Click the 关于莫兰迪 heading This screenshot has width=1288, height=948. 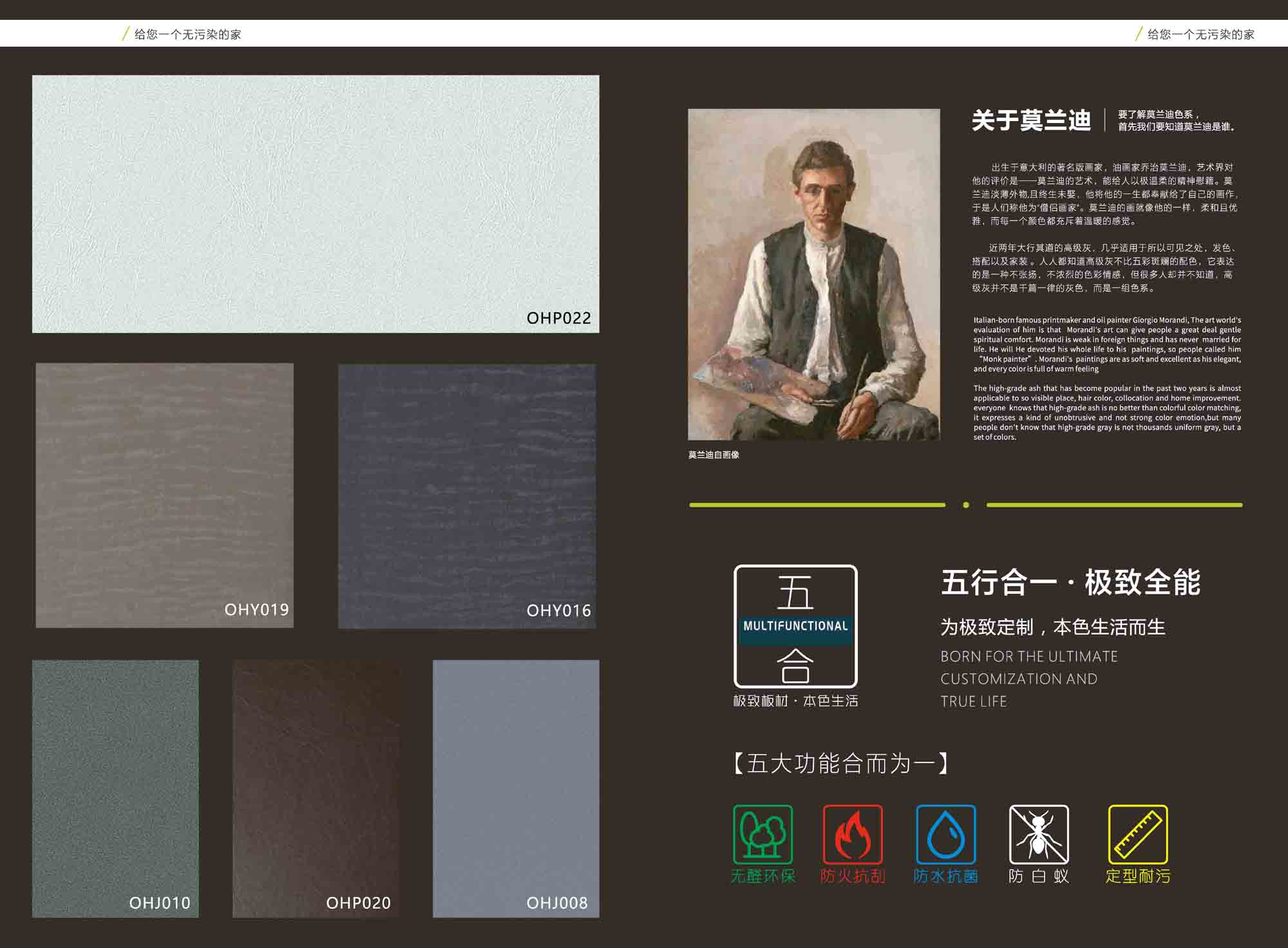click(1031, 120)
